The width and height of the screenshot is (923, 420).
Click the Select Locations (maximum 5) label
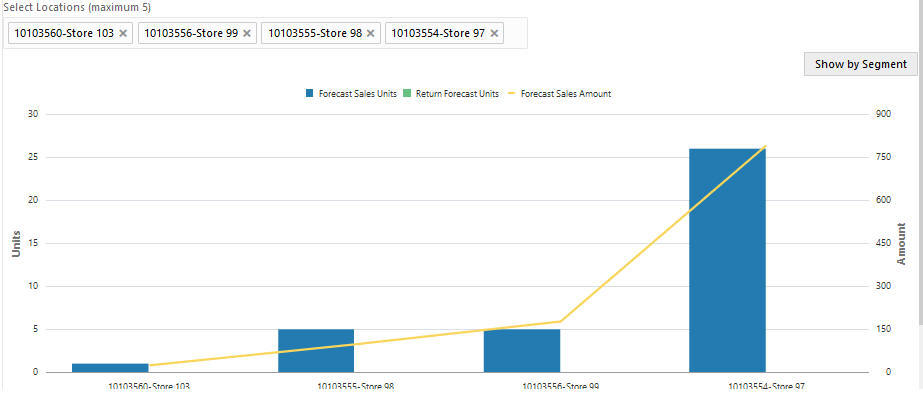77,8
